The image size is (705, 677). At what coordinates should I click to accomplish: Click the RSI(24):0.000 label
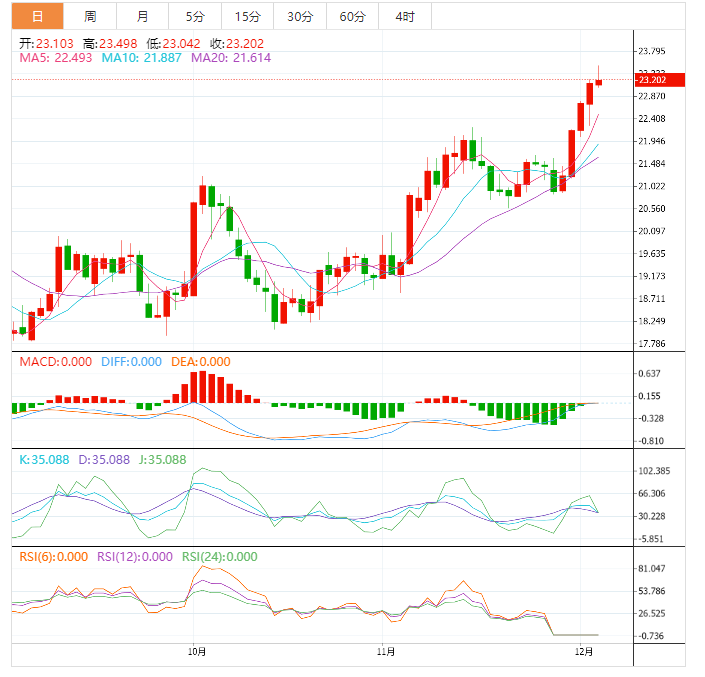[x=219, y=557]
